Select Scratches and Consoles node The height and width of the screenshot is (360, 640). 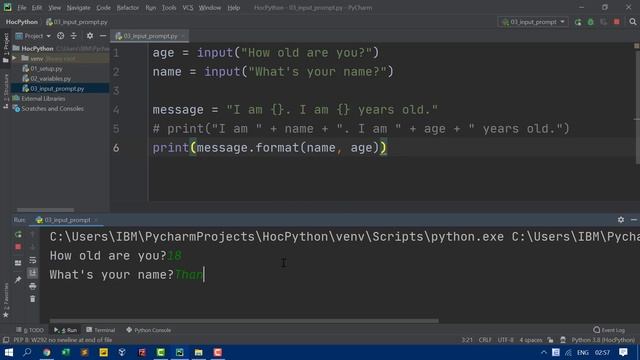[x=52, y=109]
